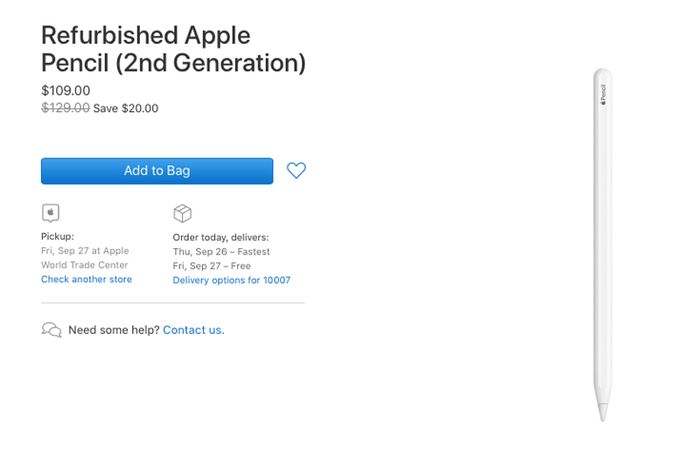Click the Apple Store pickup icon

tap(50, 213)
